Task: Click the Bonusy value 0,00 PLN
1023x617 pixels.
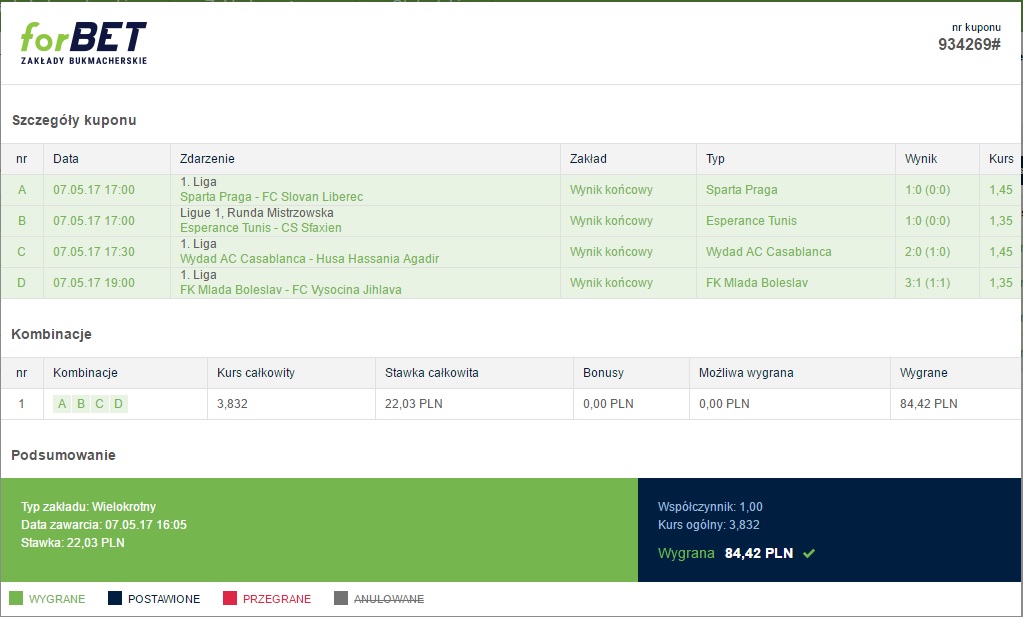Action: 608,404
